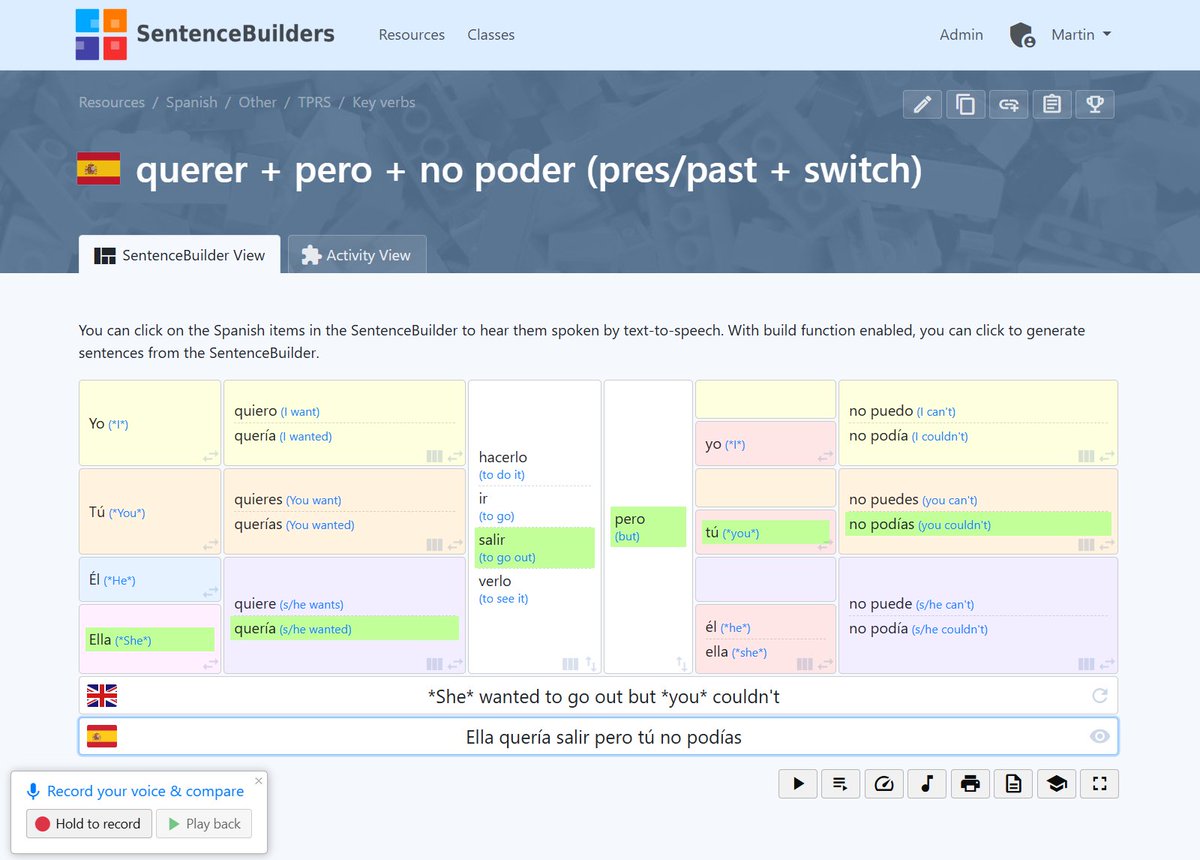1200x860 pixels.
Task: Open the Classes menu in navbar
Action: click(x=491, y=35)
